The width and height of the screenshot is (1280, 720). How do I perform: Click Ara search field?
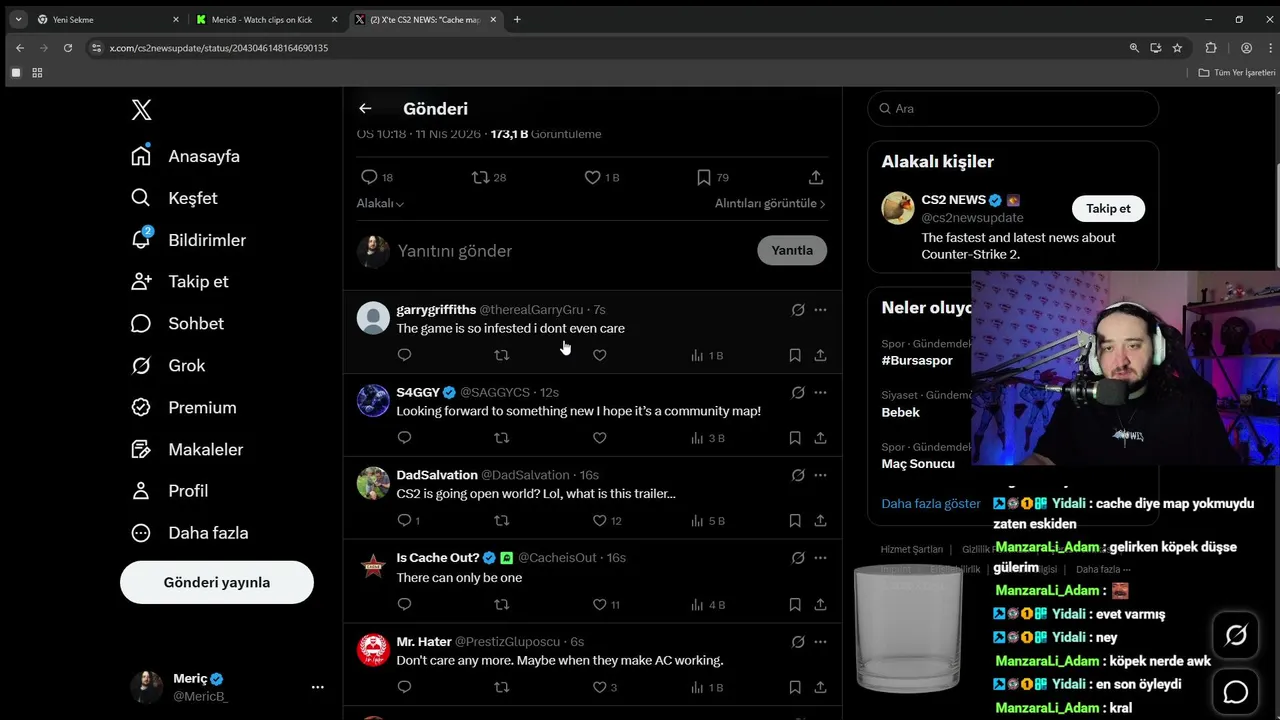1013,108
